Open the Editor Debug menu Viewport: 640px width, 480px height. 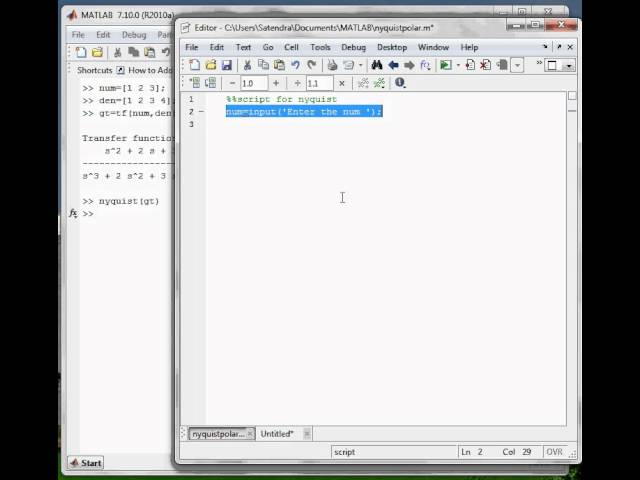pos(353,47)
